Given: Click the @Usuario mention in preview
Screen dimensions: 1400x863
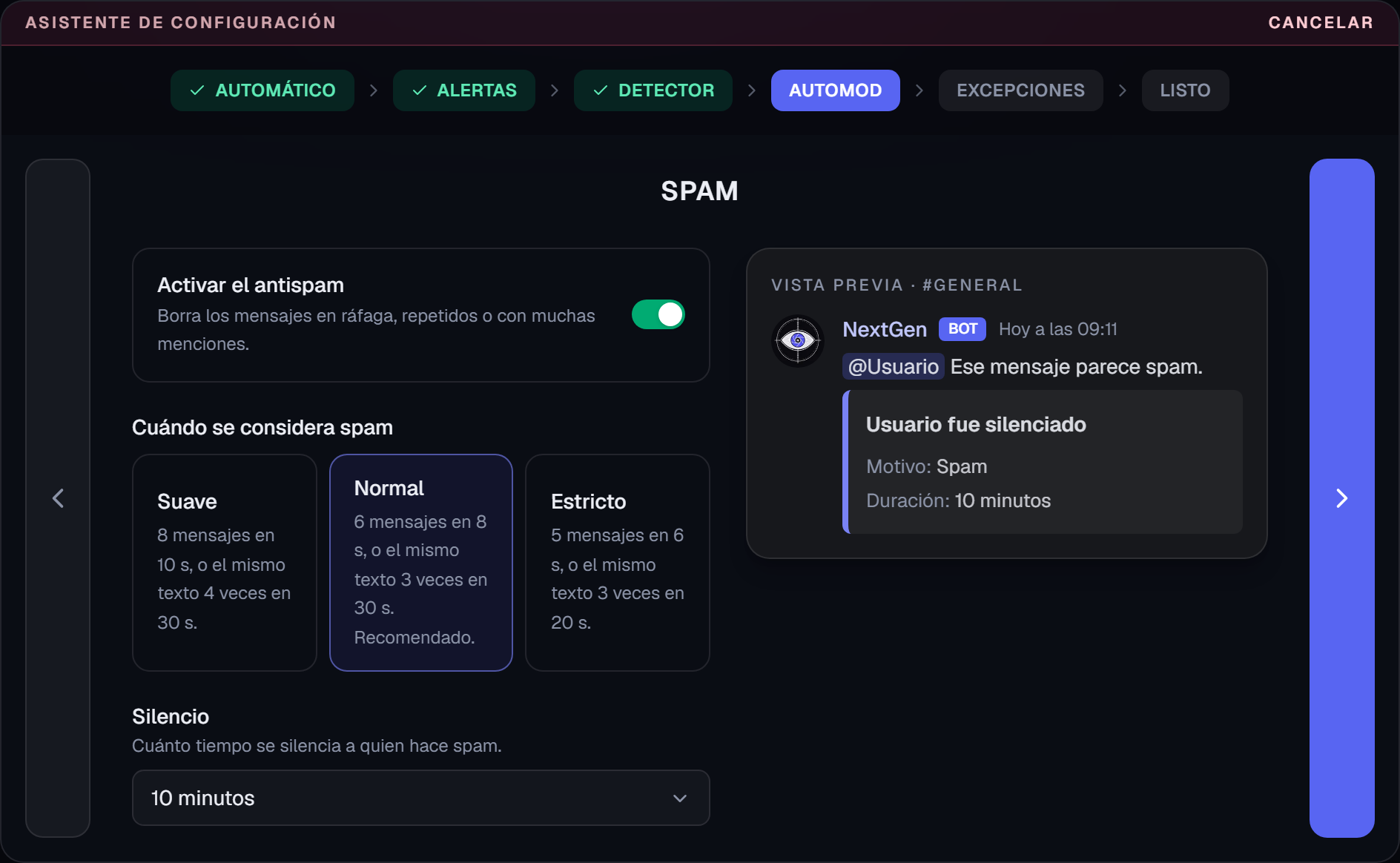Looking at the screenshot, I should point(894,366).
